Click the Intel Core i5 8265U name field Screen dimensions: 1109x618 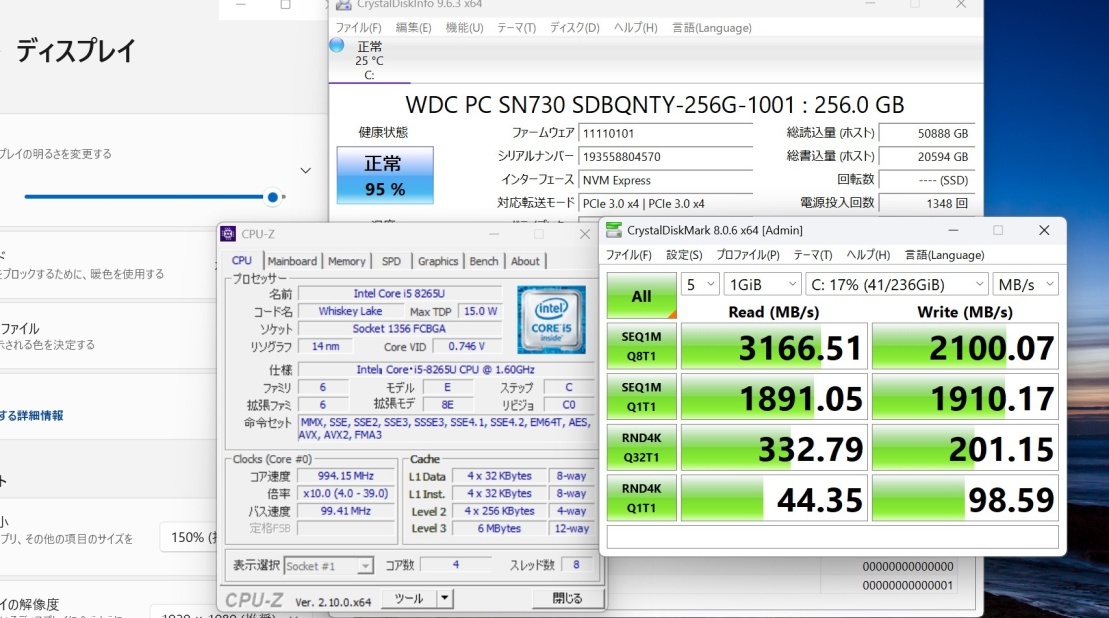(400, 293)
